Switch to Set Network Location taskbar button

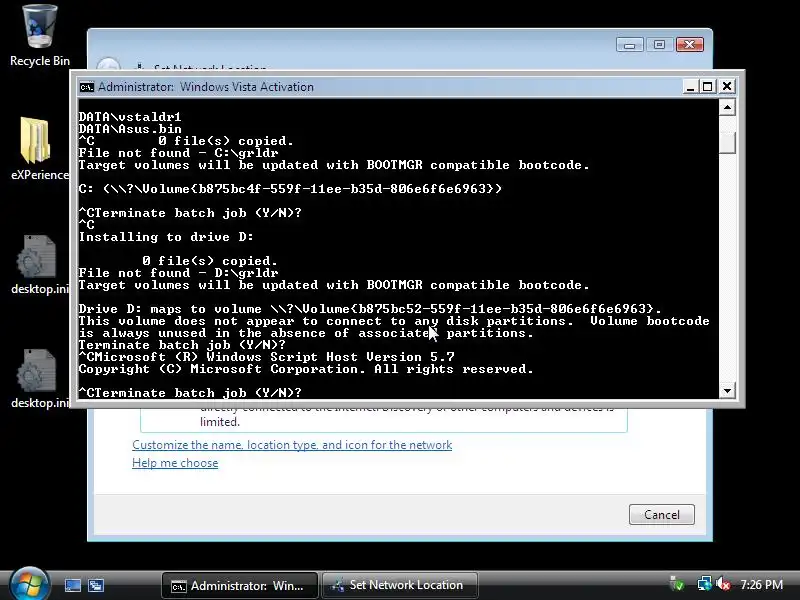tap(400, 585)
